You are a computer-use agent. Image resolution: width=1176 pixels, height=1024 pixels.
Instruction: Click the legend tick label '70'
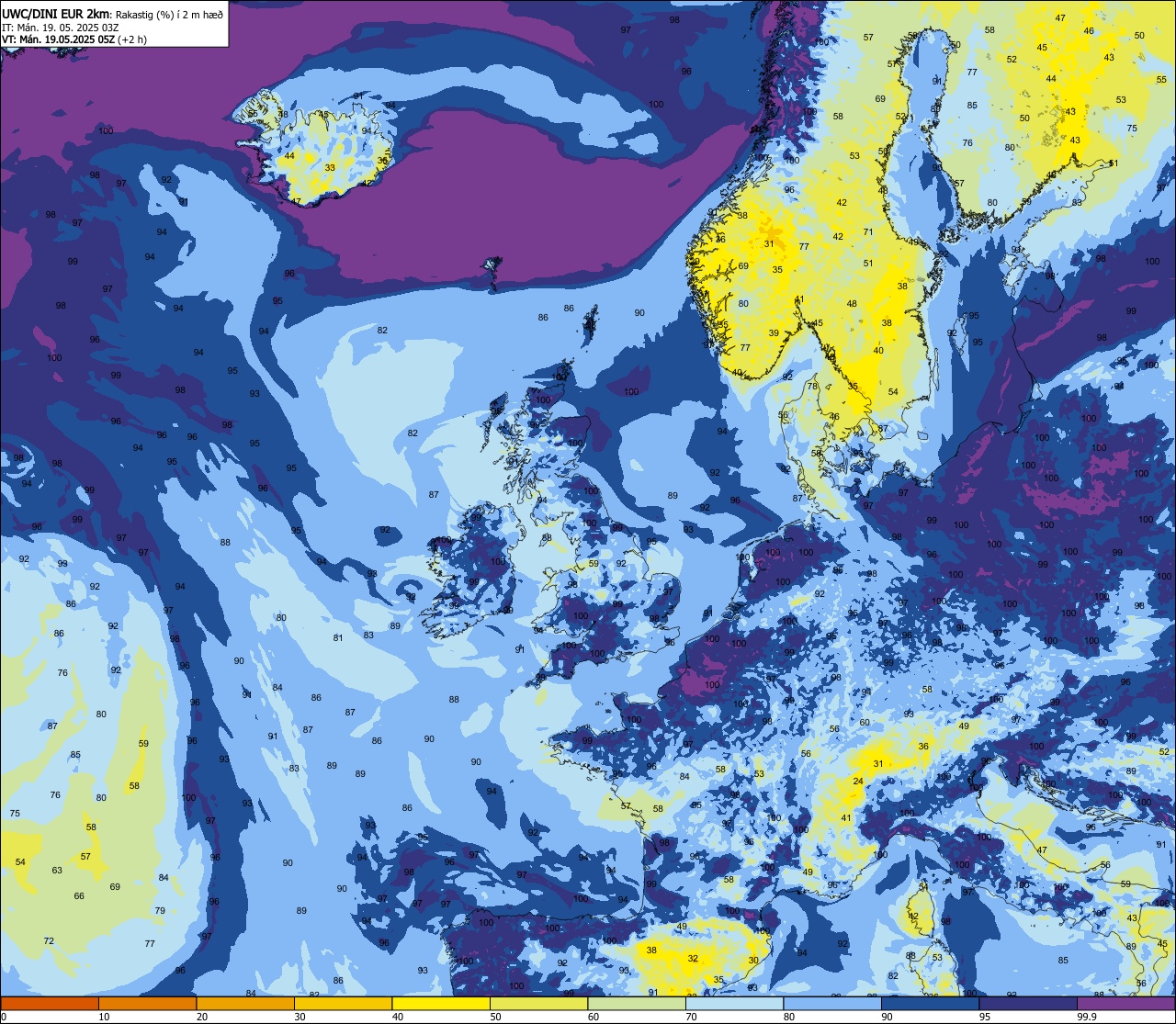(x=691, y=1017)
